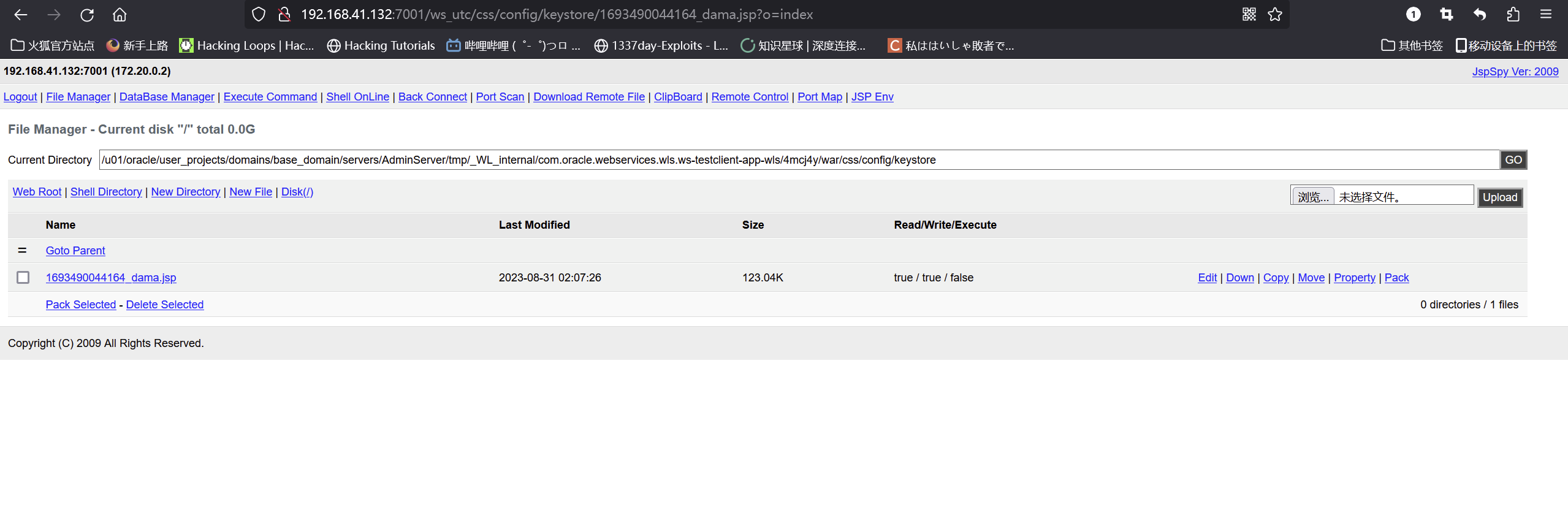The width and height of the screenshot is (1568, 507).
Task: Click Pack in the dama.jsp row
Action: [x=1397, y=278]
